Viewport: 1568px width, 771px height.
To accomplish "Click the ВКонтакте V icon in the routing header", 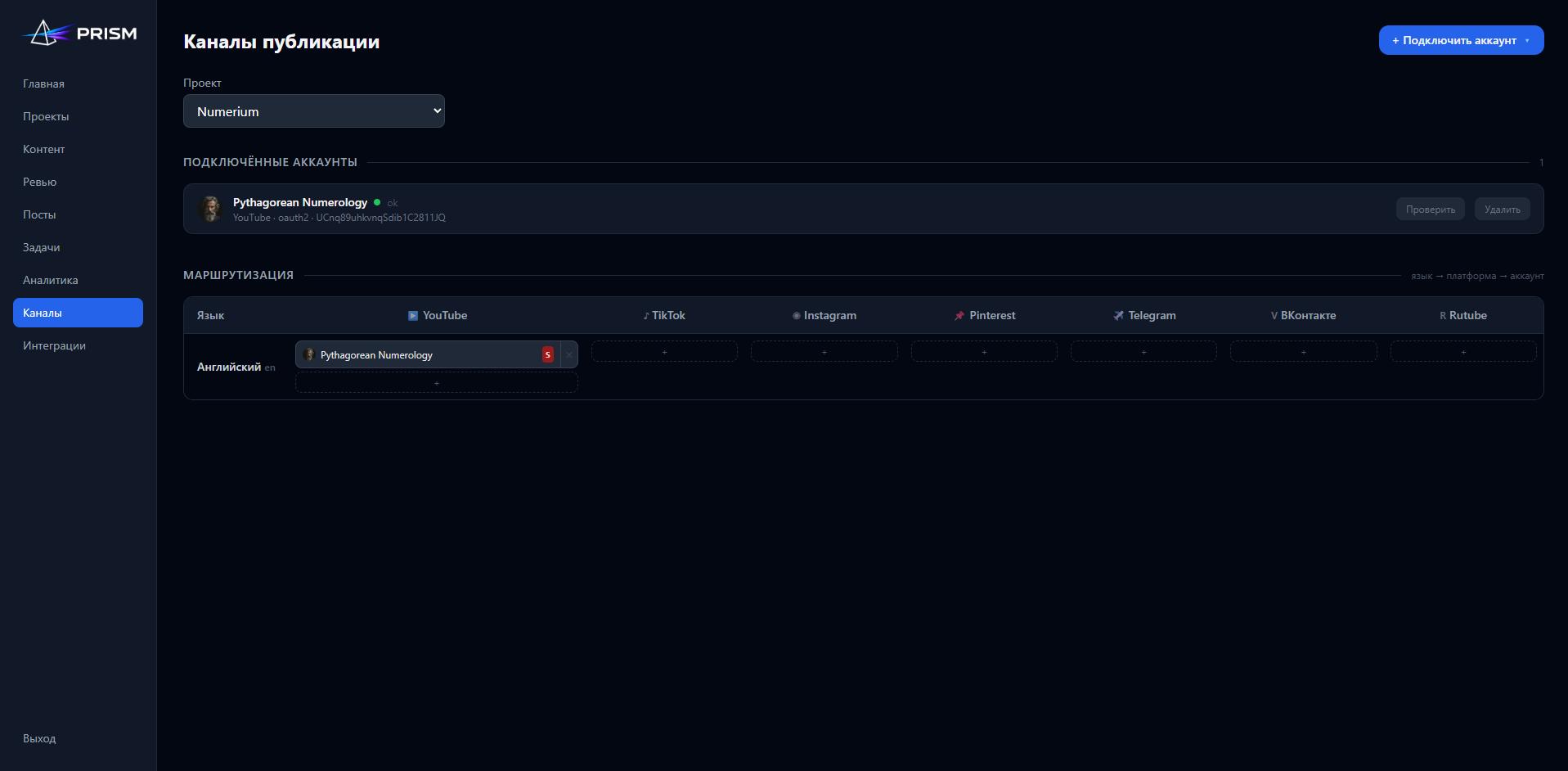I will click(x=1274, y=316).
